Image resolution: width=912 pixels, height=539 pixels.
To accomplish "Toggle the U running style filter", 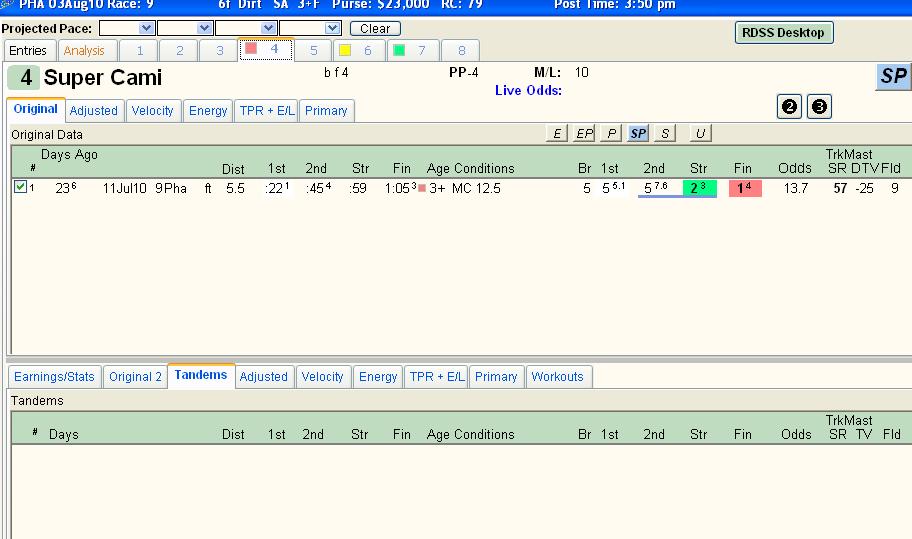I will (700, 134).
